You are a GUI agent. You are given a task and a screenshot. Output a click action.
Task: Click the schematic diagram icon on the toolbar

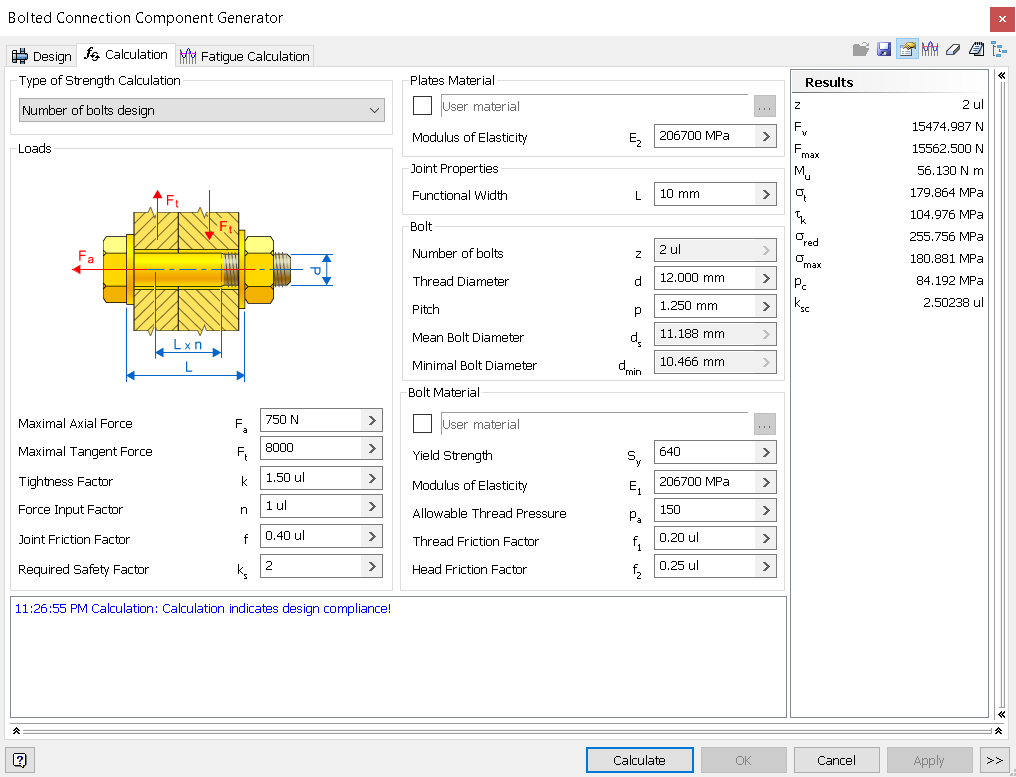[x=999, y=48]
